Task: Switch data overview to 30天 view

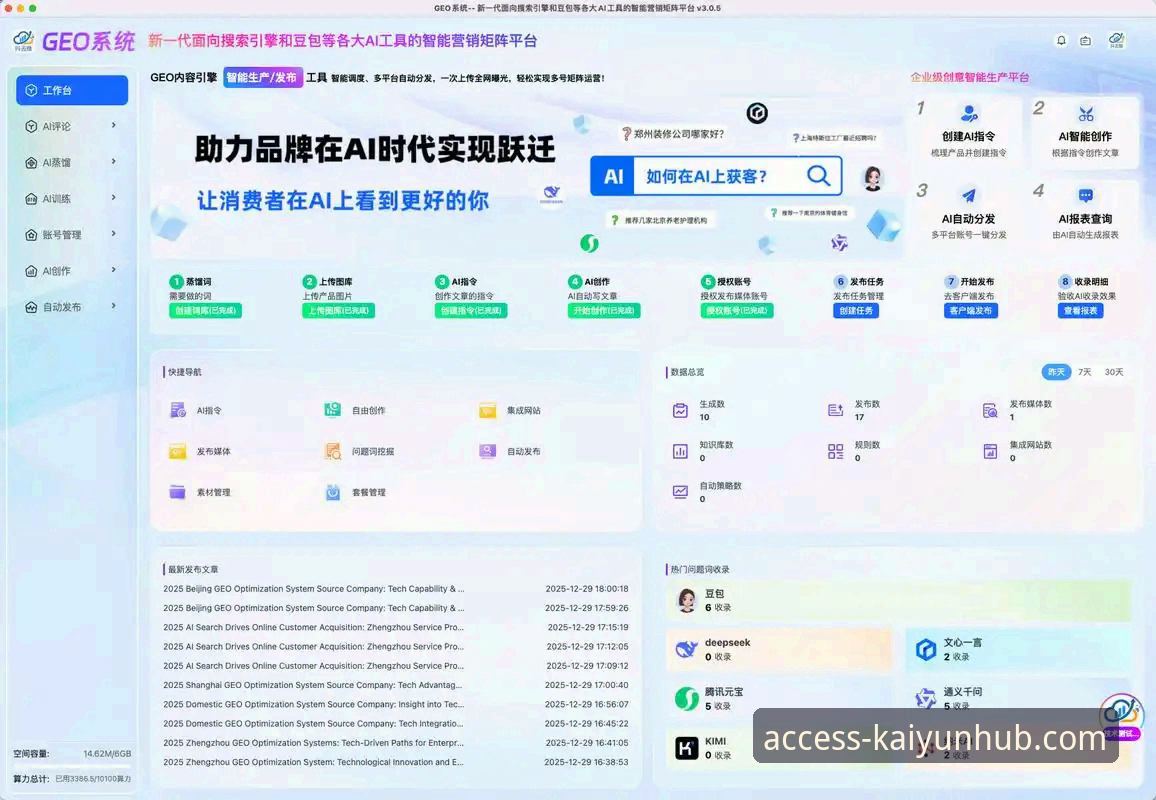Action: pos(1116,371)
